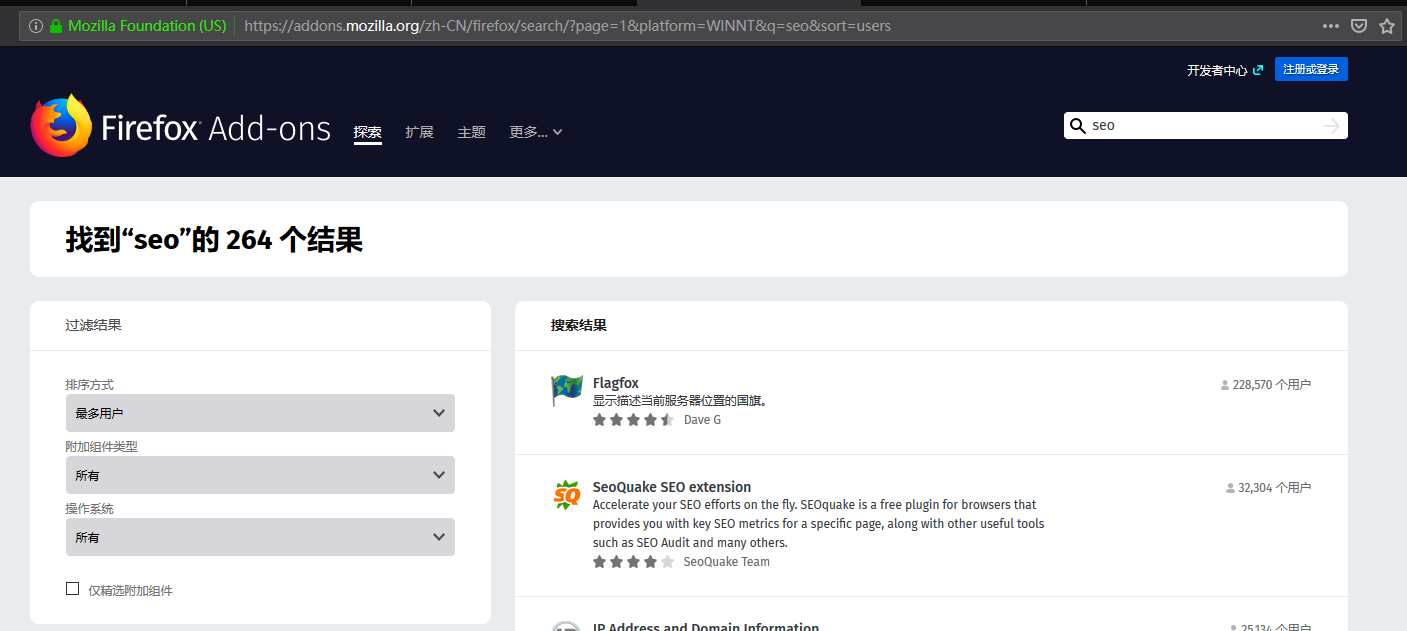Click the user icon beside 32,304
The width and height of the screenshot is (1407, 631).
pyautogui.click(x=1230, y=489)
